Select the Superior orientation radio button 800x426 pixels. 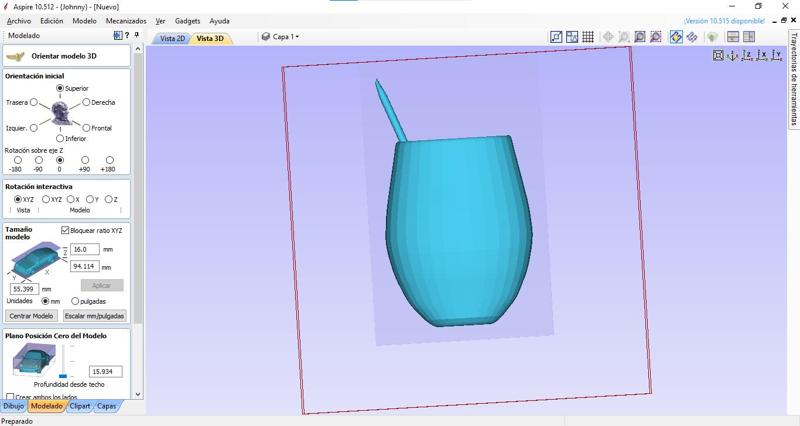pos(60,88)
